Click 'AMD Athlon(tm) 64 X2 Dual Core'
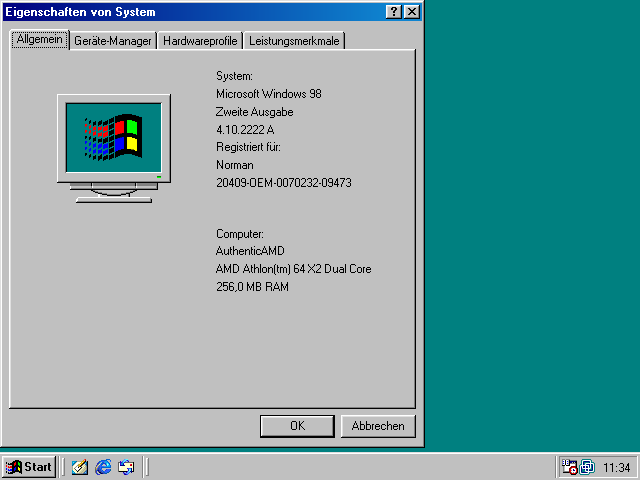 [293, 269]
